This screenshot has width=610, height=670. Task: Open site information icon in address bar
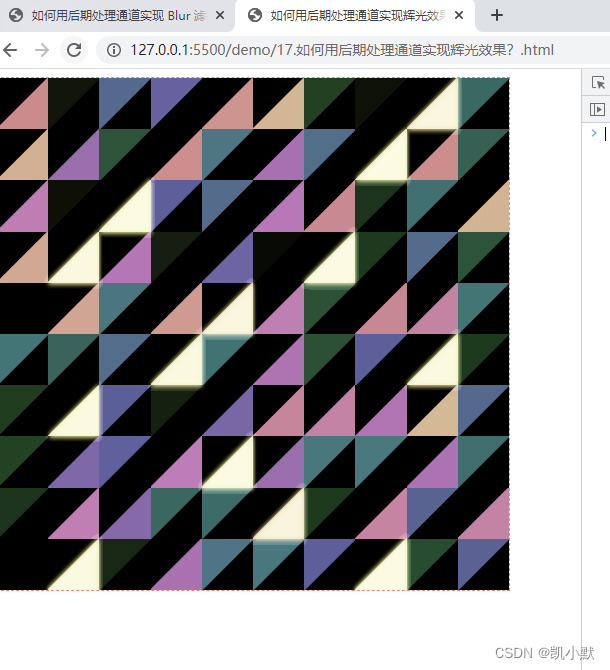(x=114, y=50)
